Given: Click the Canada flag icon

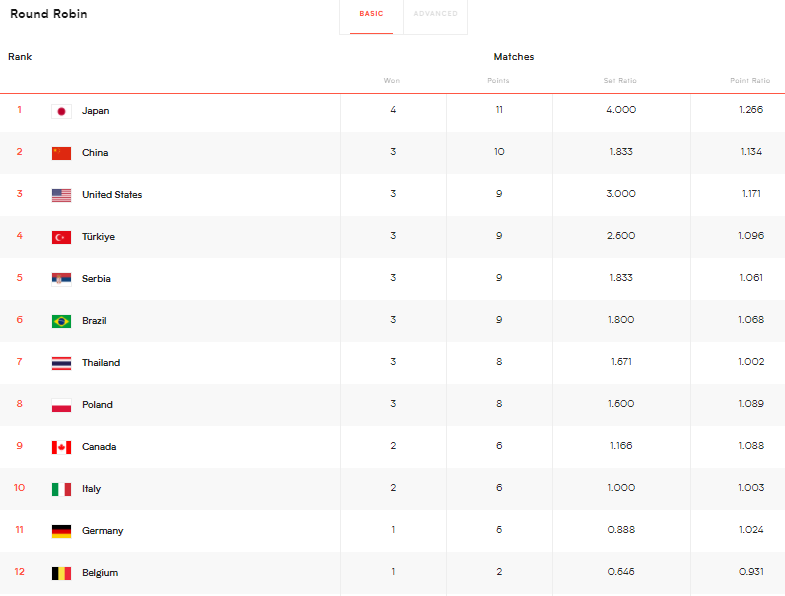Looking at the screenshot, I should pyautogui.click(x=61, y=447).
